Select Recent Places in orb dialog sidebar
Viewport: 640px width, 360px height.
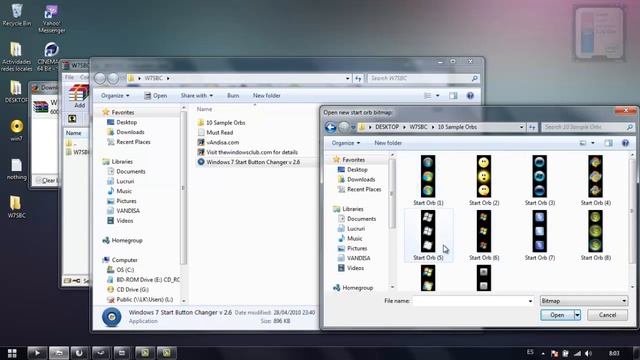[360, 189]
